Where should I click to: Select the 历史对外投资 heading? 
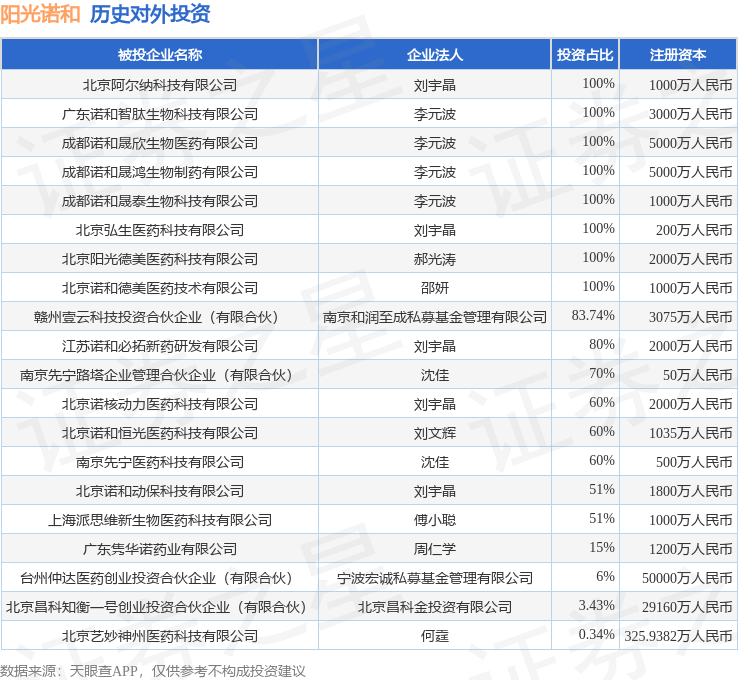click(x=150, y=14)
